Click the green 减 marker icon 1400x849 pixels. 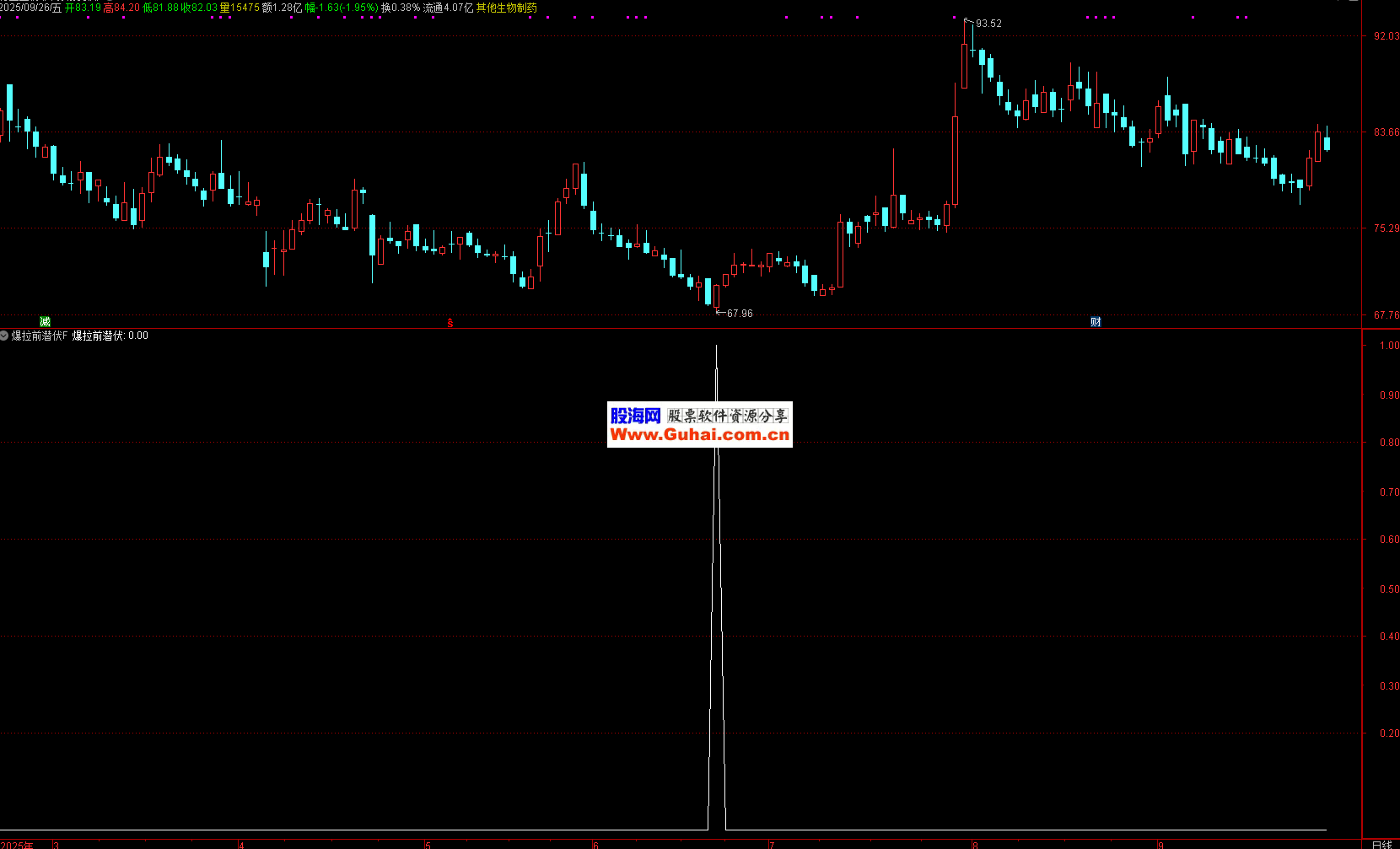coord(46,321)
